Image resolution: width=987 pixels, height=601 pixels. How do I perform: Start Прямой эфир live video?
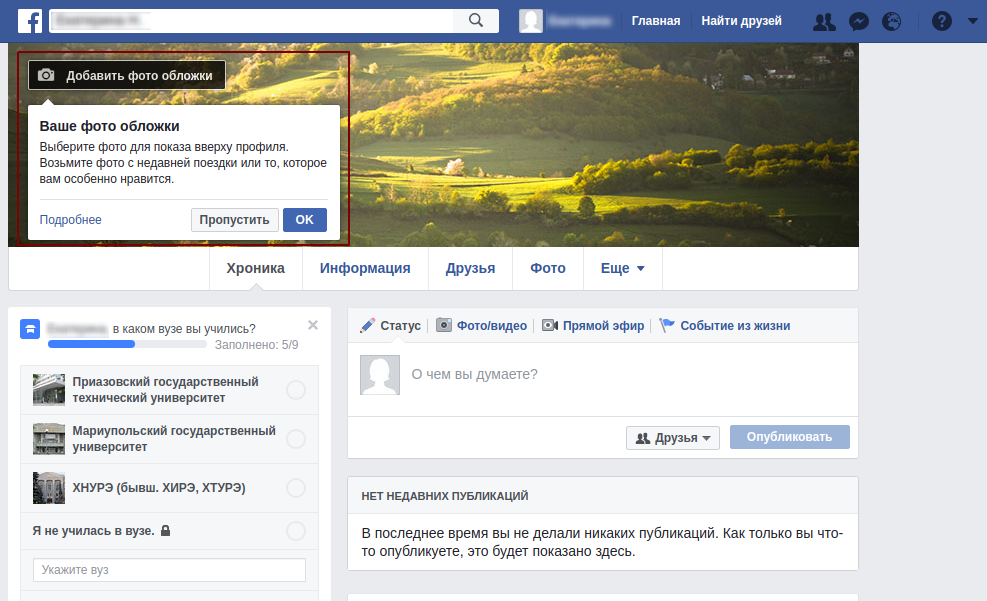[x=593, y=326]
